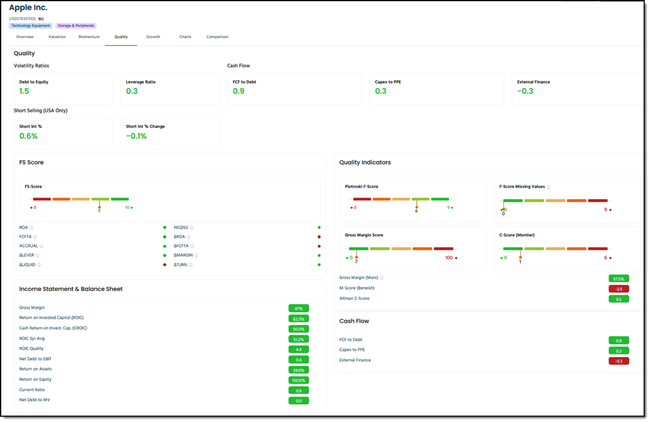
Task: Click the Short Int % Change card
Action: tap(170, 133)
